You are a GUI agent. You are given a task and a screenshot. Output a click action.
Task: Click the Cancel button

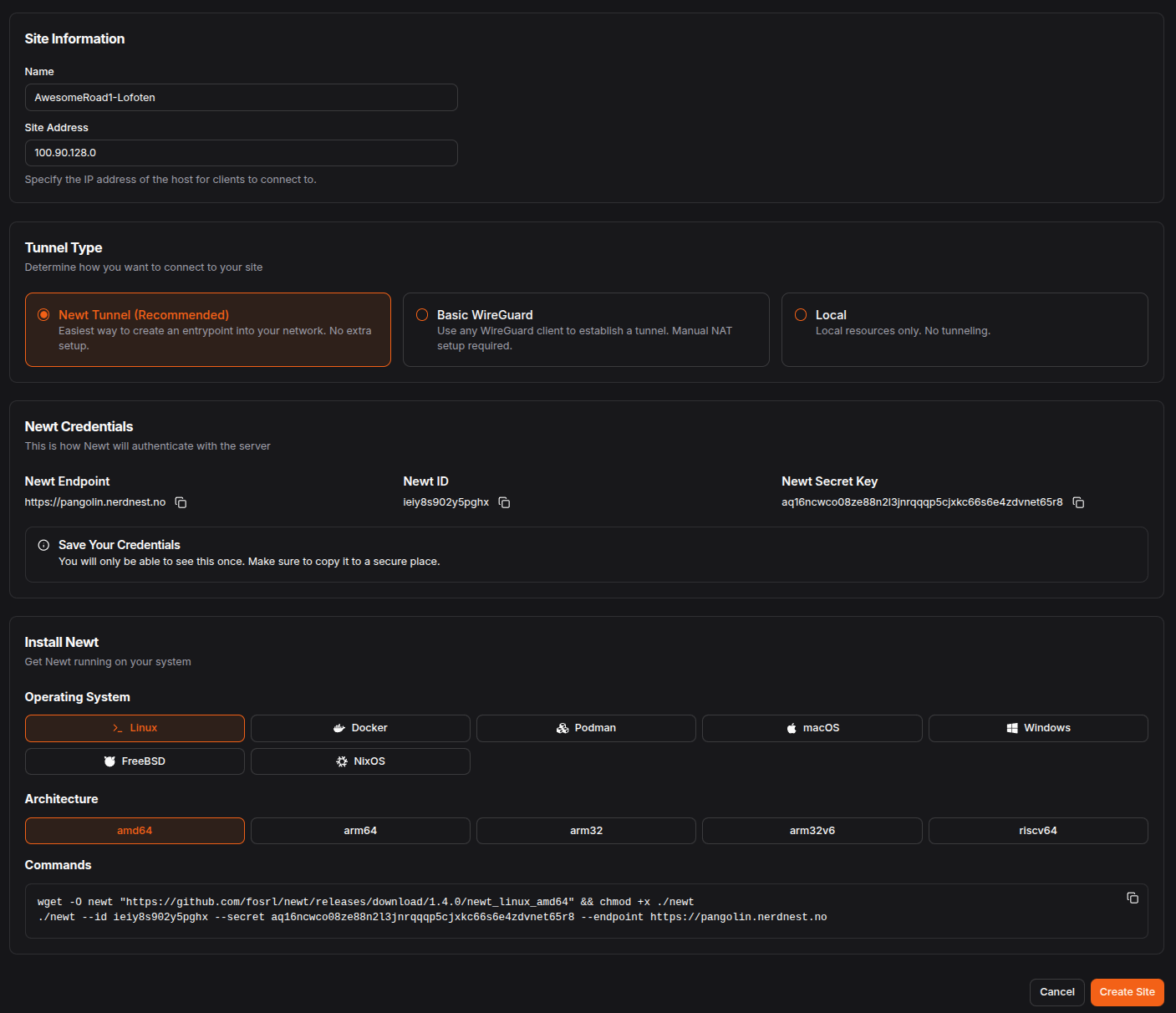coord(1057,992)
